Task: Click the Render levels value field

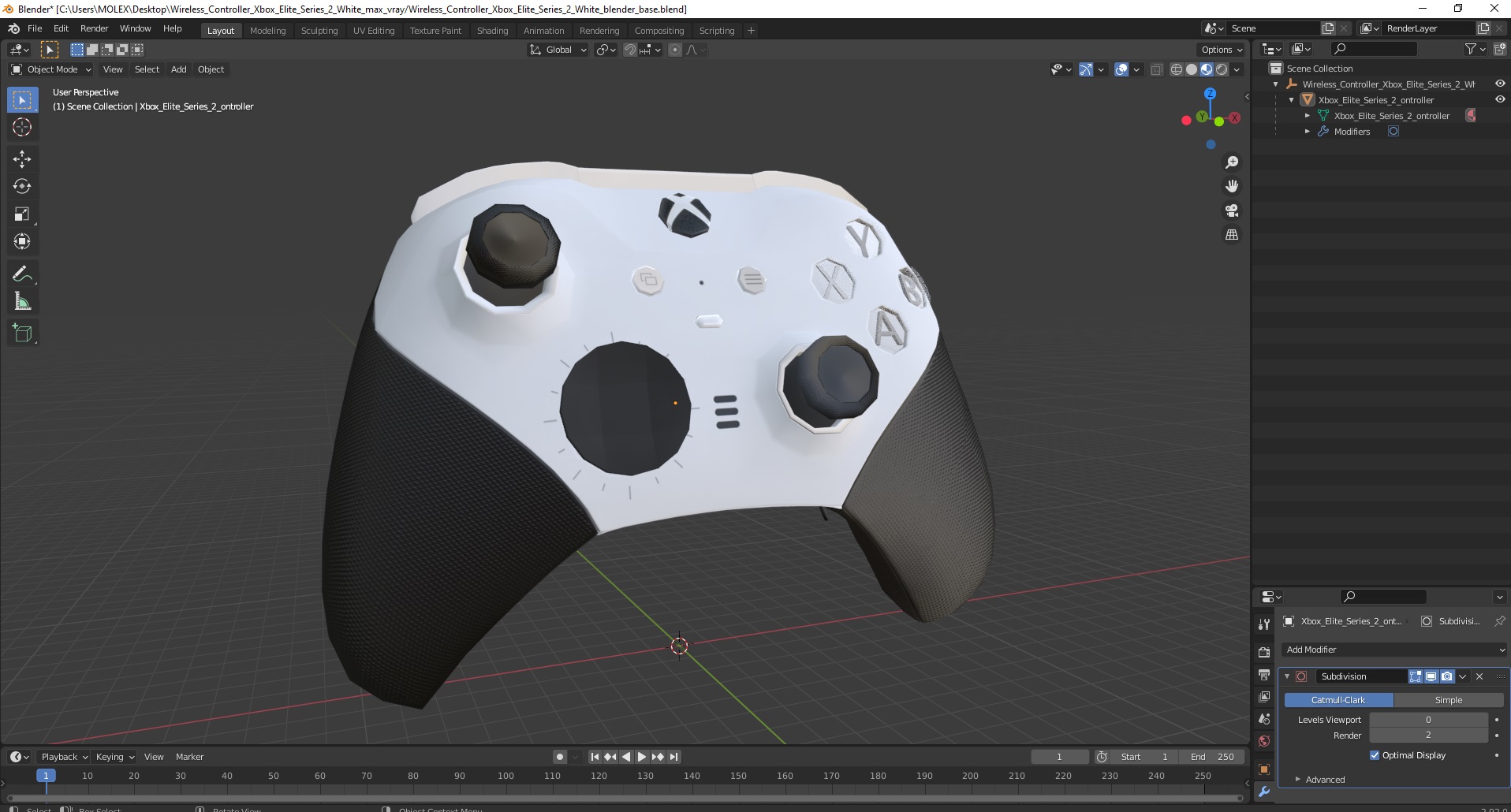Action: tap(1428, 735)
